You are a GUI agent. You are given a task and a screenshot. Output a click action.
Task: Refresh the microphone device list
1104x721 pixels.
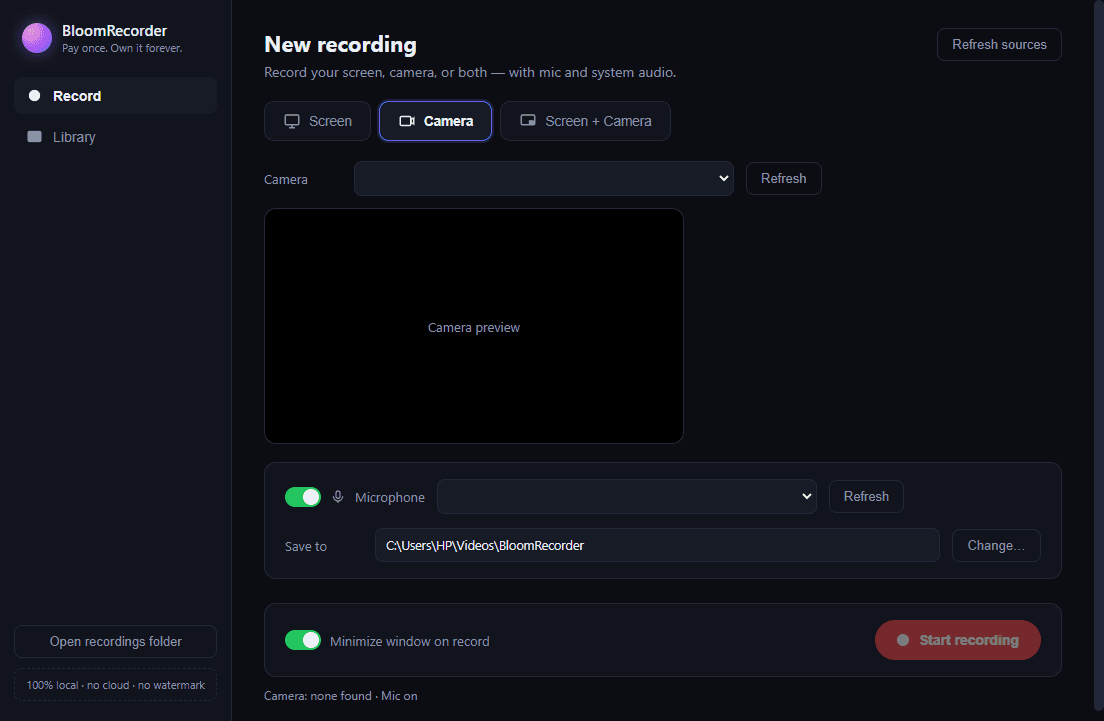coord(866,496)
